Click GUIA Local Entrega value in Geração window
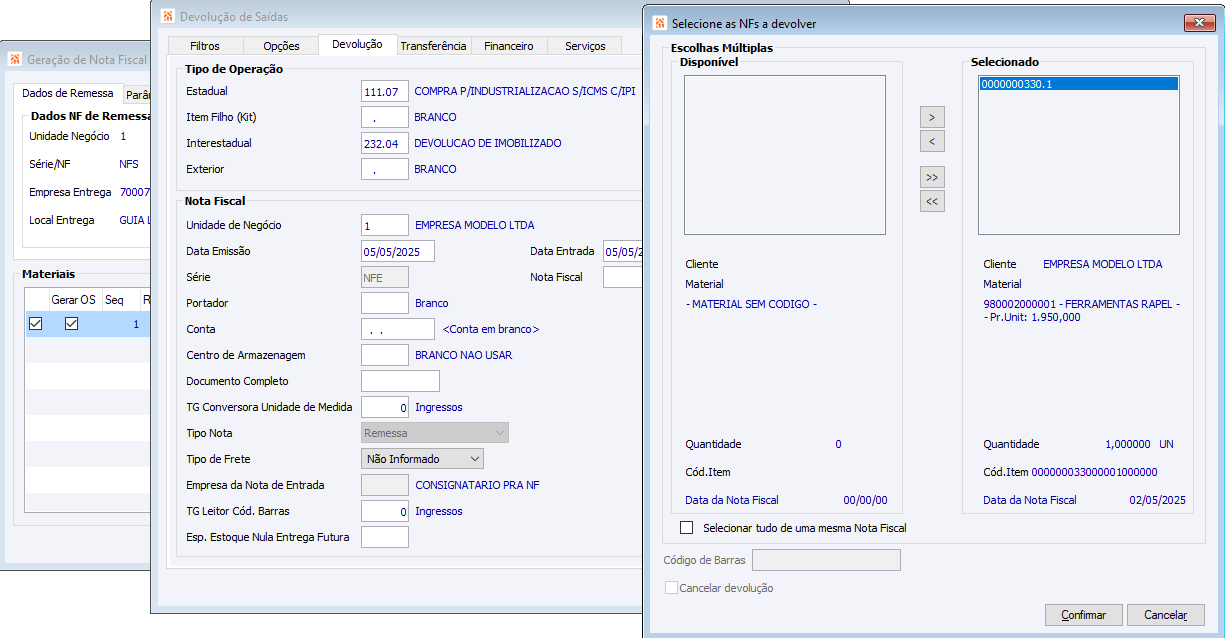 [x=134, y=220]
